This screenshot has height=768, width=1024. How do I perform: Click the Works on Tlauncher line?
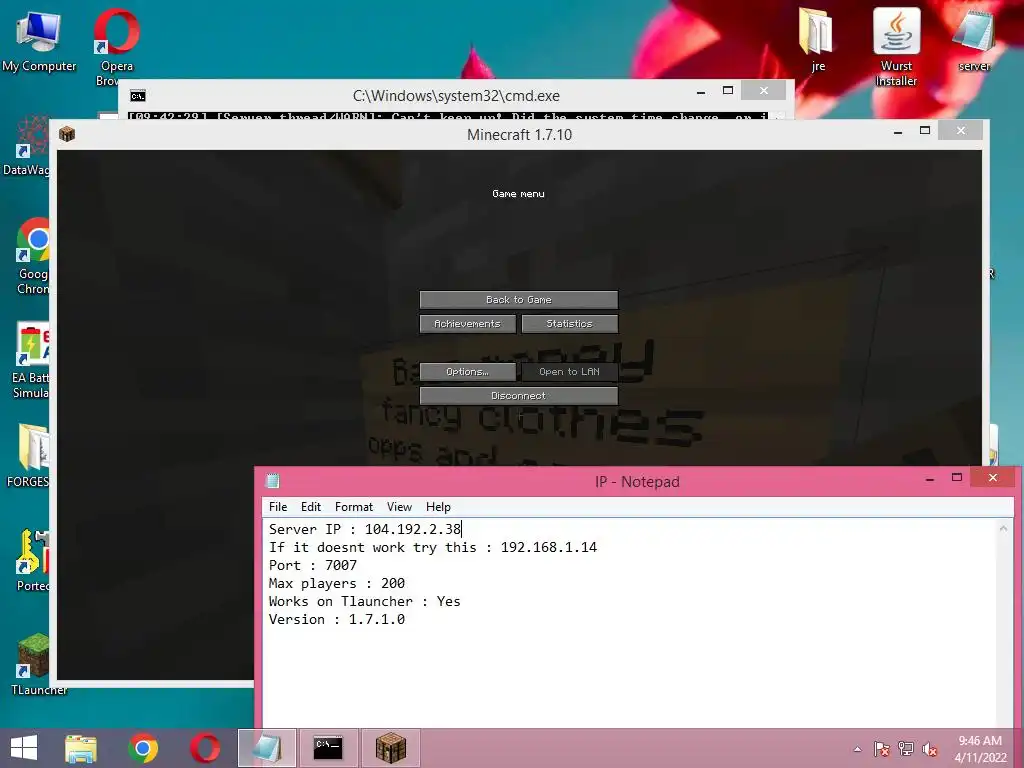coord(364,601)
